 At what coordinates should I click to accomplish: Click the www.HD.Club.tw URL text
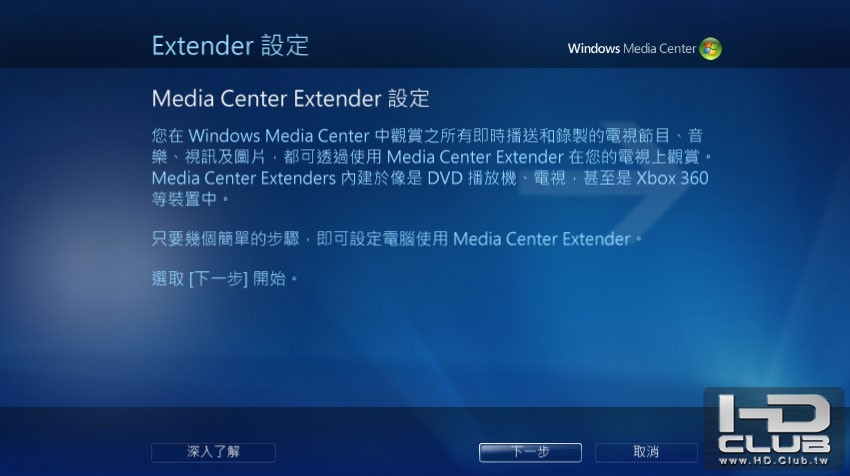click(774, 461)
